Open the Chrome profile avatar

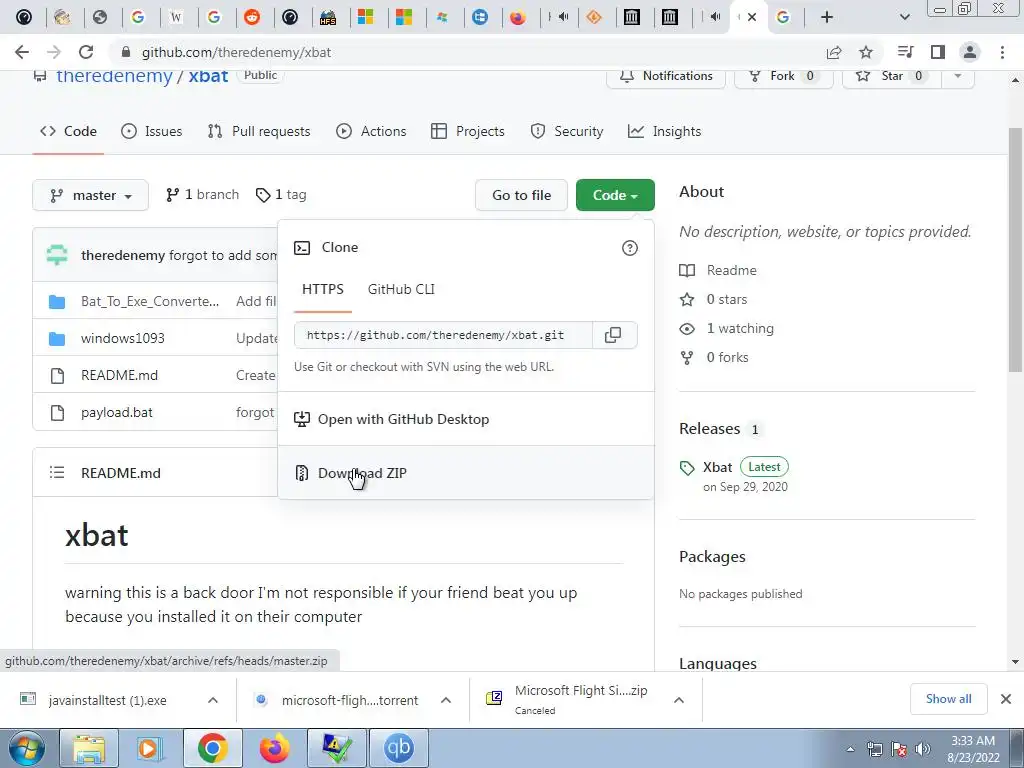tap(970, 52)
